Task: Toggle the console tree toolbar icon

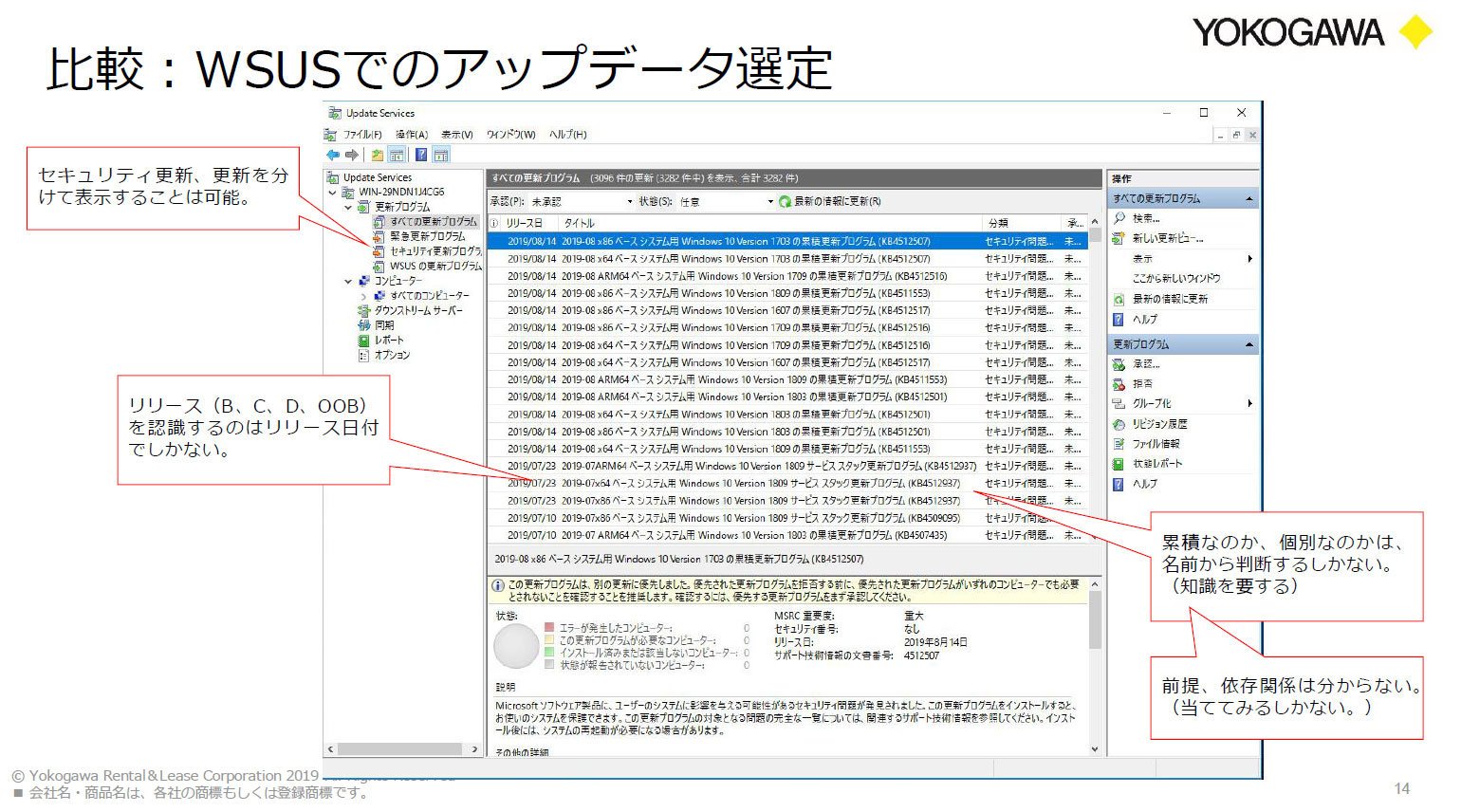Action: (397, 155)
